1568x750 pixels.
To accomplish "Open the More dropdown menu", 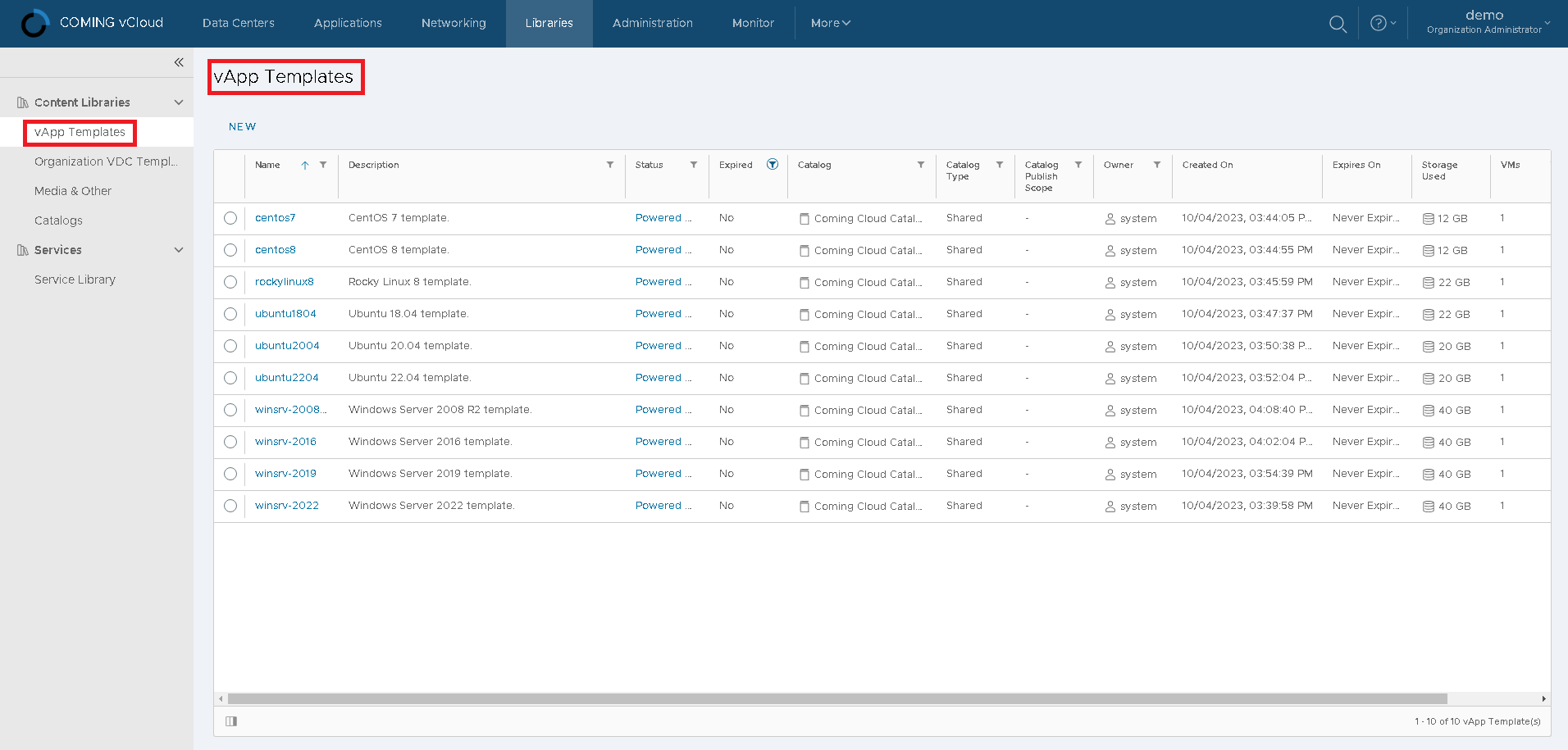I will (830, 24).
